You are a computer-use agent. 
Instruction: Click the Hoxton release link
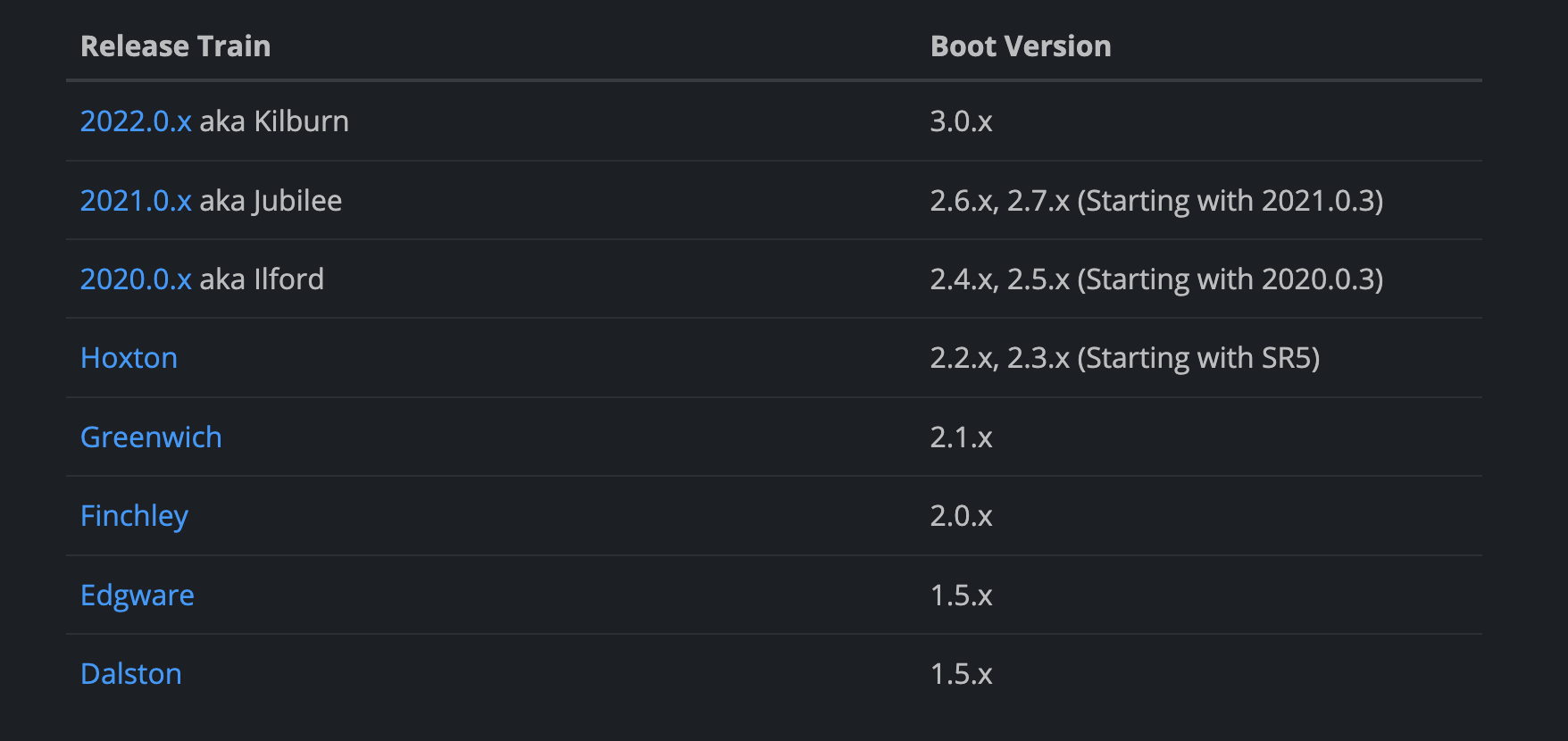tap(129, 358)
